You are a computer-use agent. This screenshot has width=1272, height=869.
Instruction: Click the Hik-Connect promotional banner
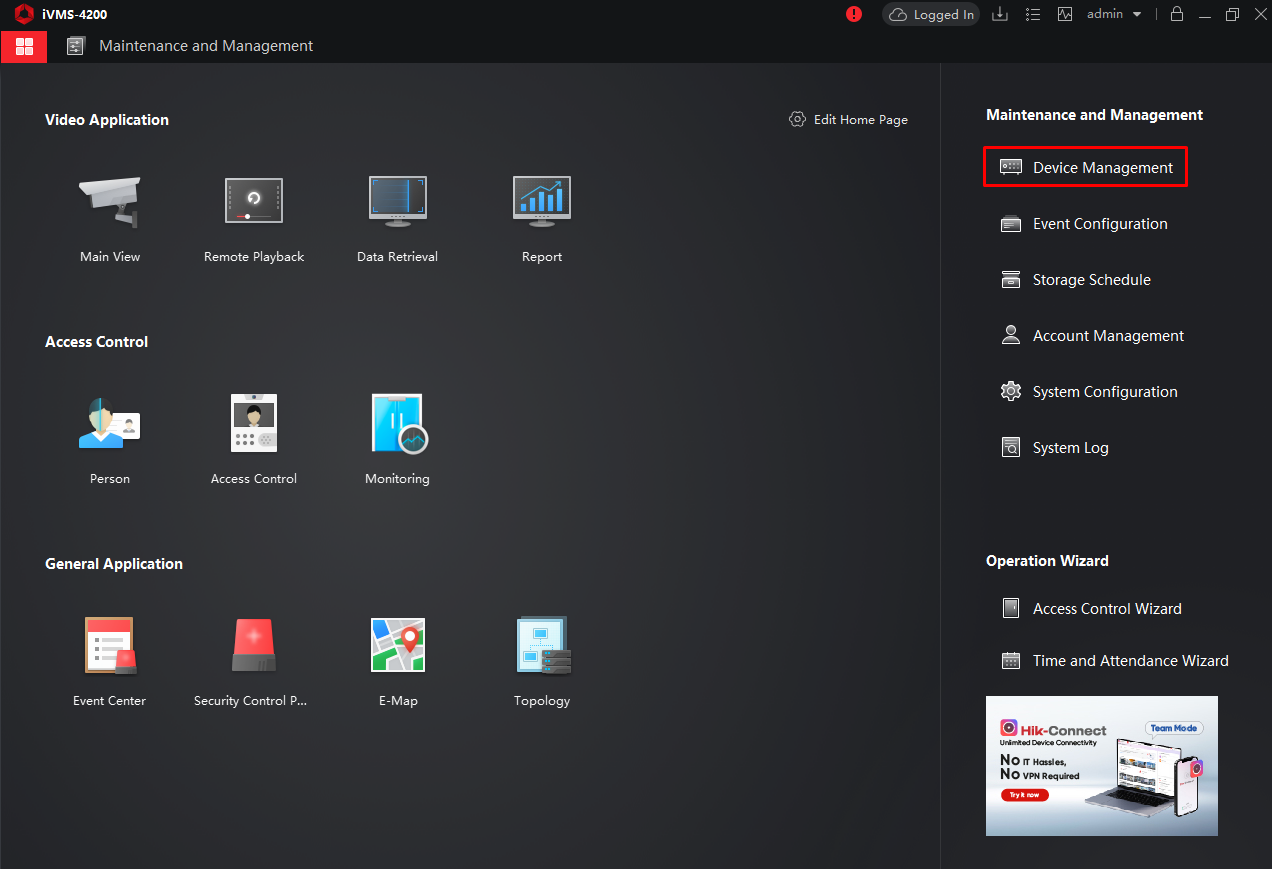pyautogui.click(x=1102, y=766)
